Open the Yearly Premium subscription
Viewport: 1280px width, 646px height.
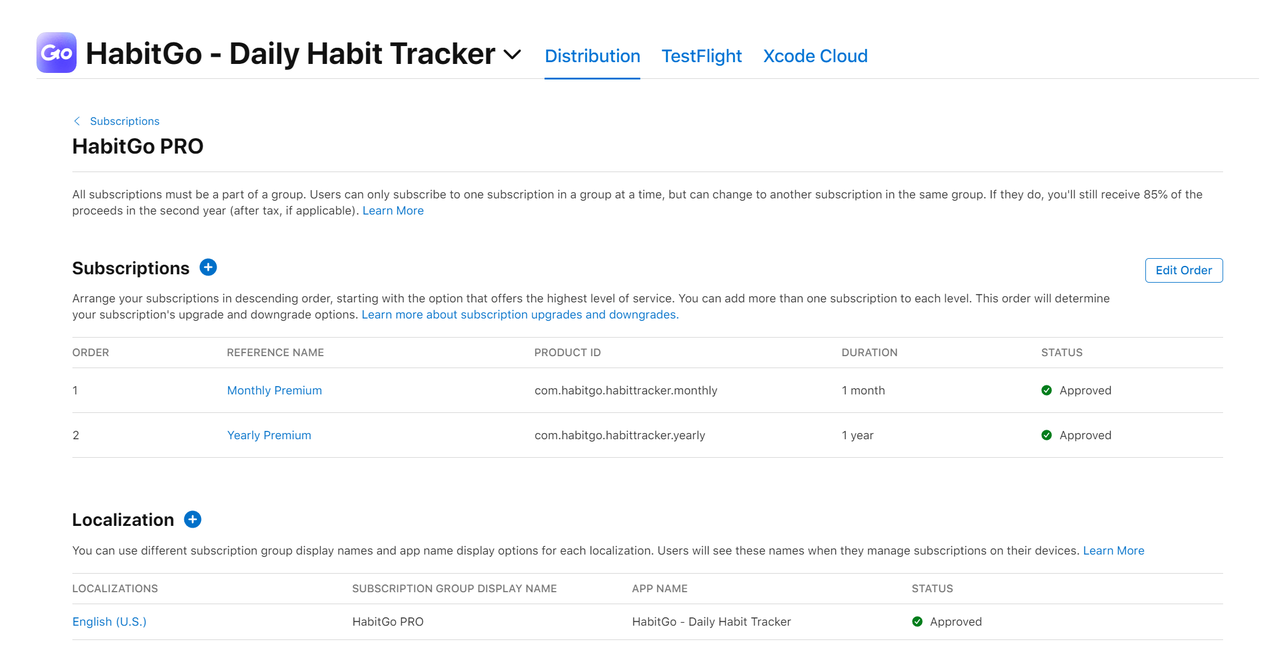tap(269, 435)
